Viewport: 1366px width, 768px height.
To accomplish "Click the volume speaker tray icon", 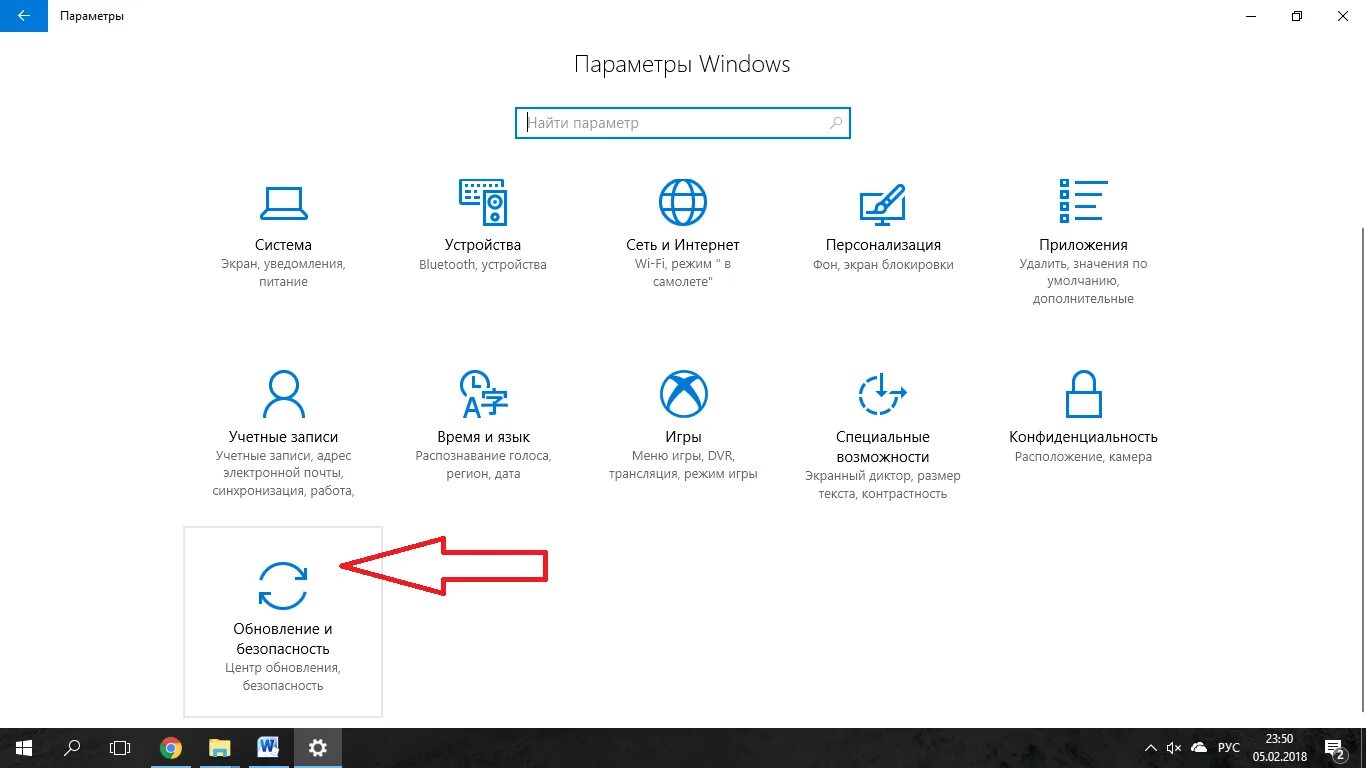I will tap(1174, 748).
